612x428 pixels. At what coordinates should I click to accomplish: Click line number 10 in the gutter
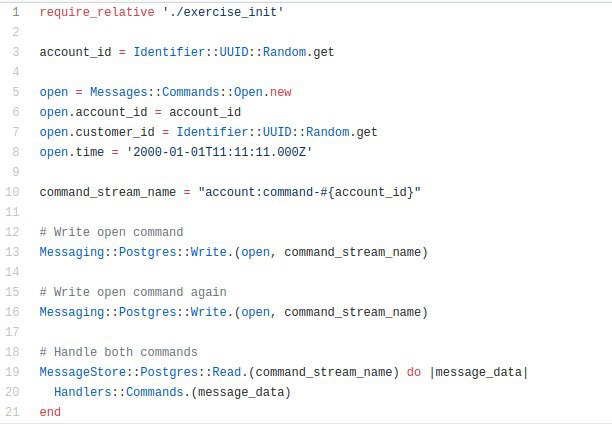pyautogui.click(x=13, y=192)
